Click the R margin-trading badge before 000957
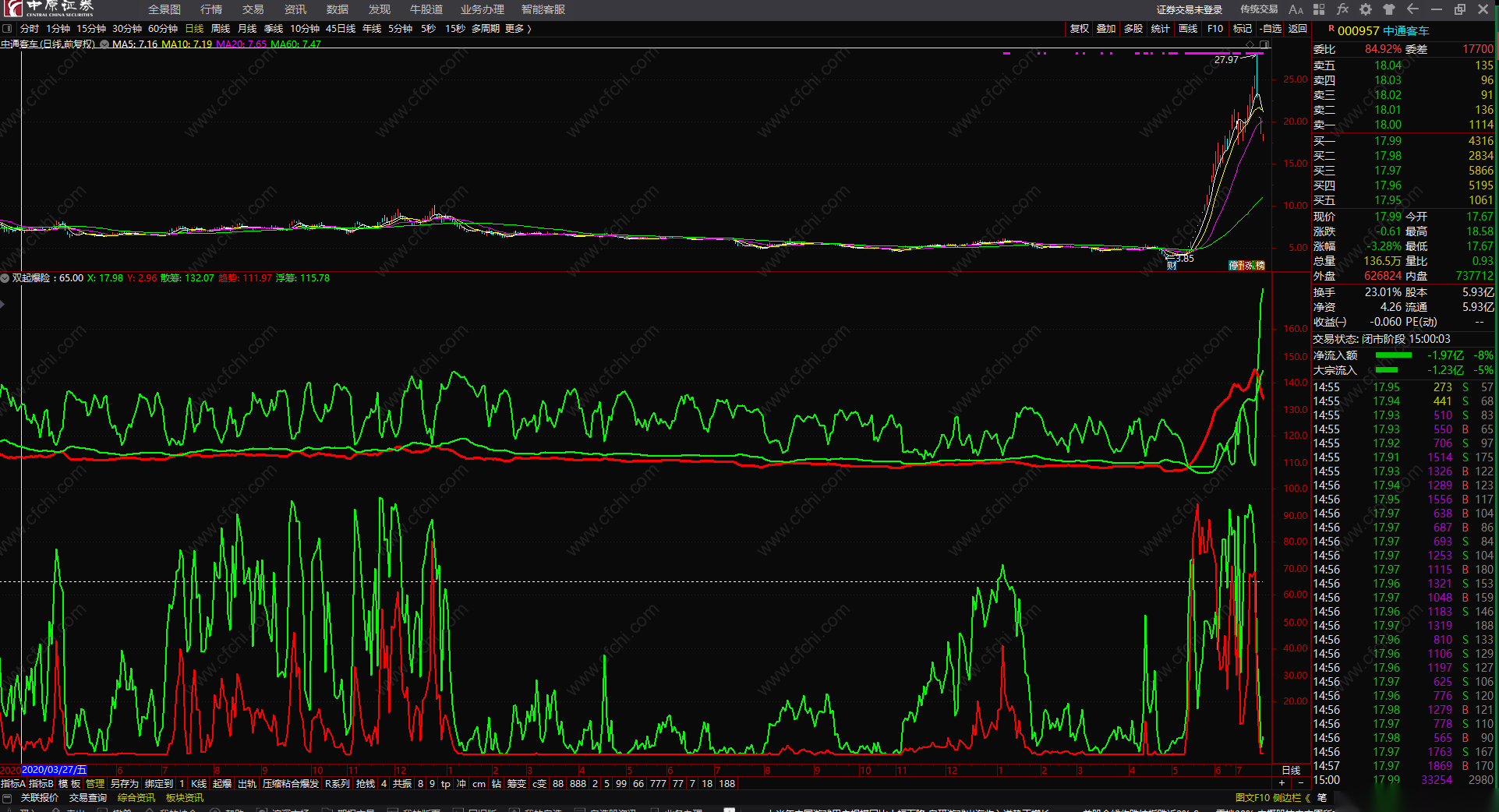The width and height of the screenshot is (1499, 812). [x=1331, y=28]
